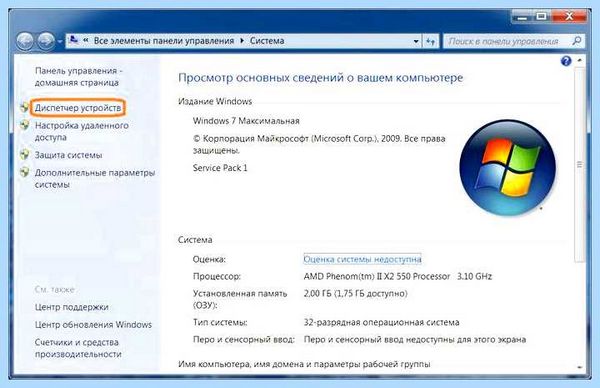The image size is (600, 388).
Task: Click shield icon beside 'Диспетчер устройств'
Action: [25, 108]
